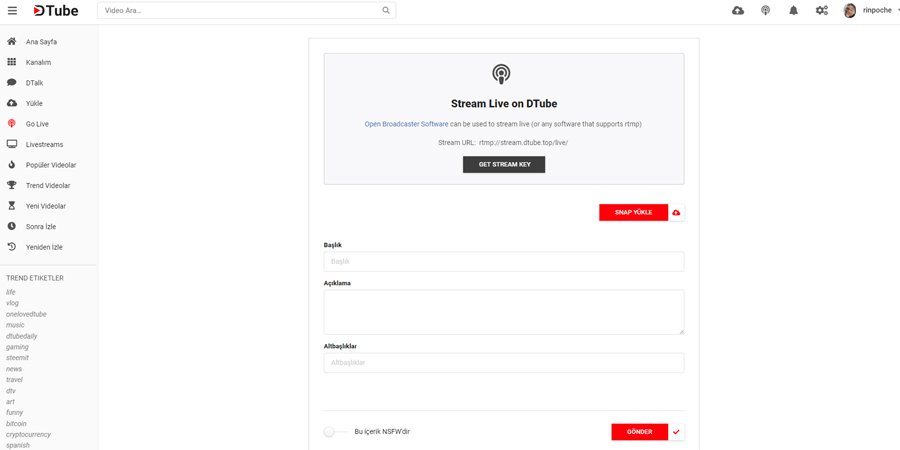
Task: Click the Yeni Videolar hourglass icon
Action: coord(11,205)
